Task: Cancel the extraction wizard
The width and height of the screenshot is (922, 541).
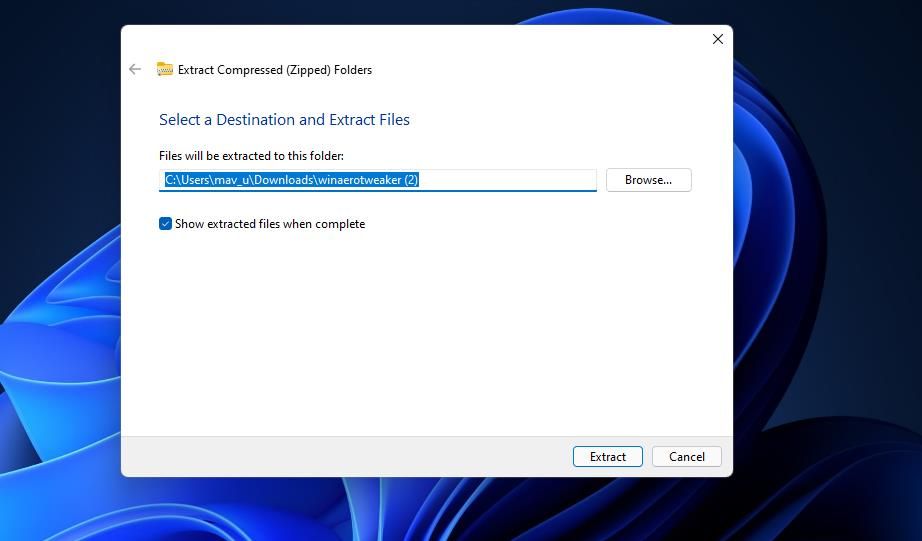Action: point(686,457)
